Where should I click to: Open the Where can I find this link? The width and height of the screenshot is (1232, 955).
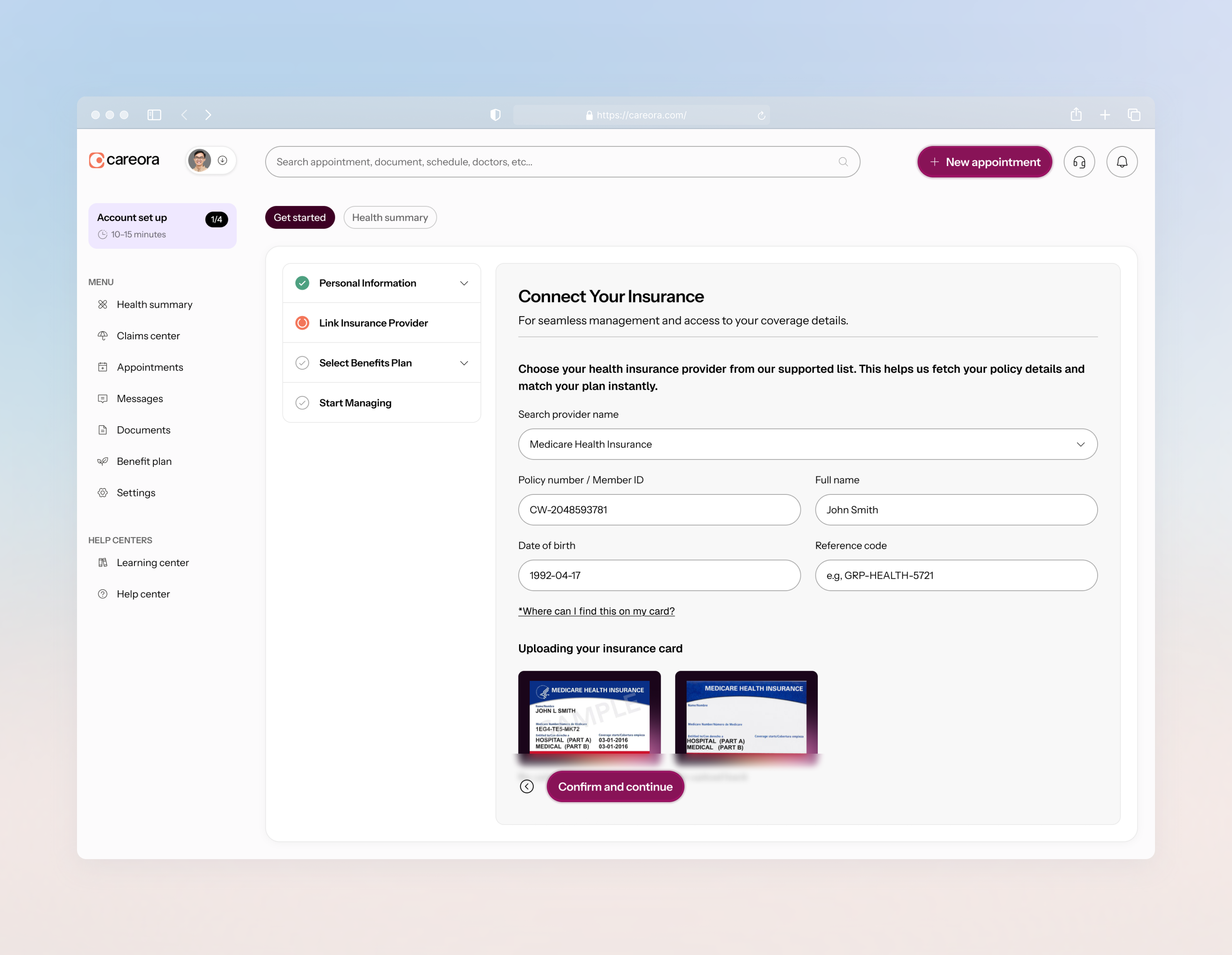(596, 611)
